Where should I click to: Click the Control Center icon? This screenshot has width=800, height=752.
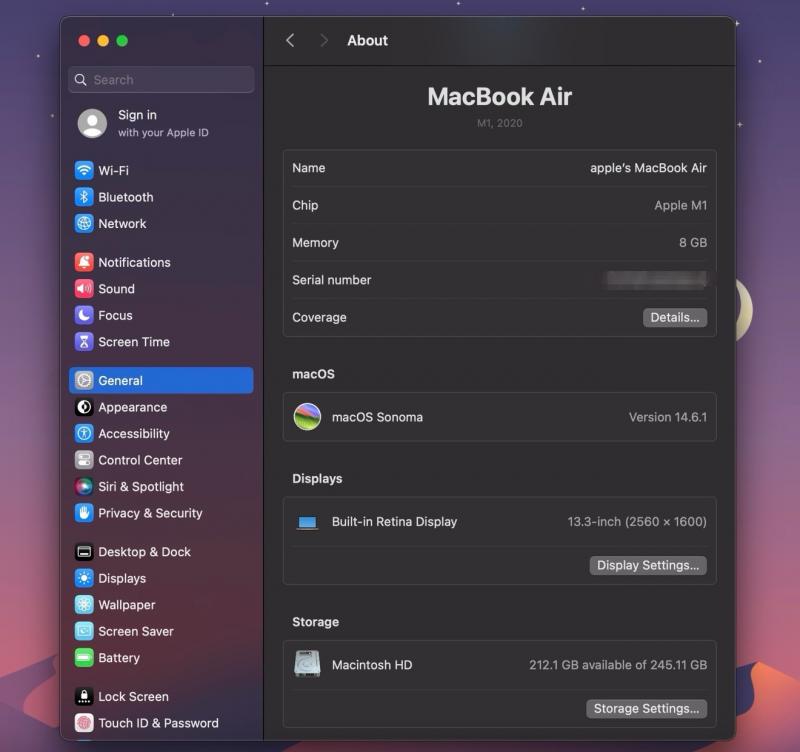click(x=84, y=460)
